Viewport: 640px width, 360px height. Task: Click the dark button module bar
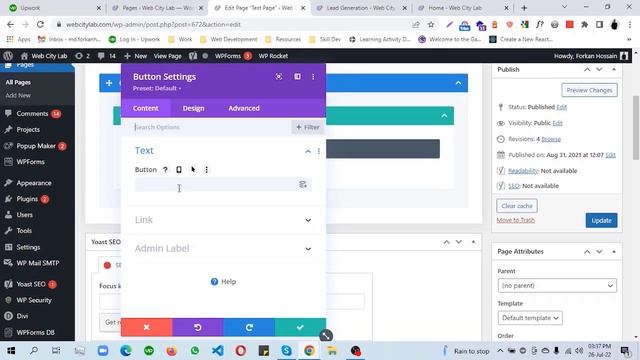pyautogui.click(x=383, y=149)
